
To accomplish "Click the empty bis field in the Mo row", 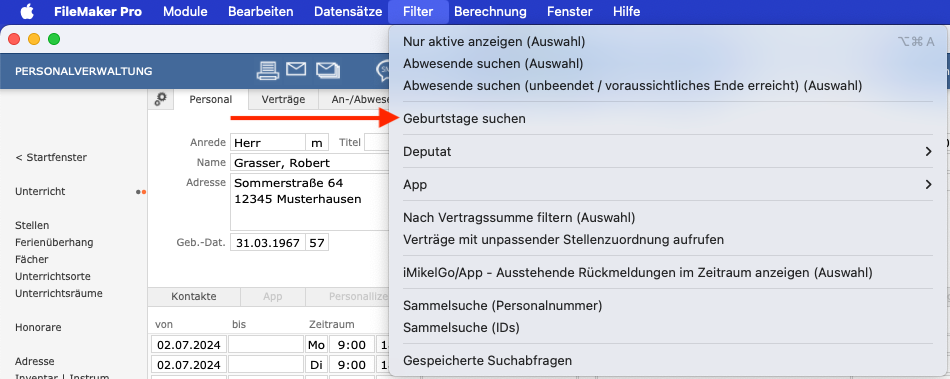I will click(x=266, y=345).
